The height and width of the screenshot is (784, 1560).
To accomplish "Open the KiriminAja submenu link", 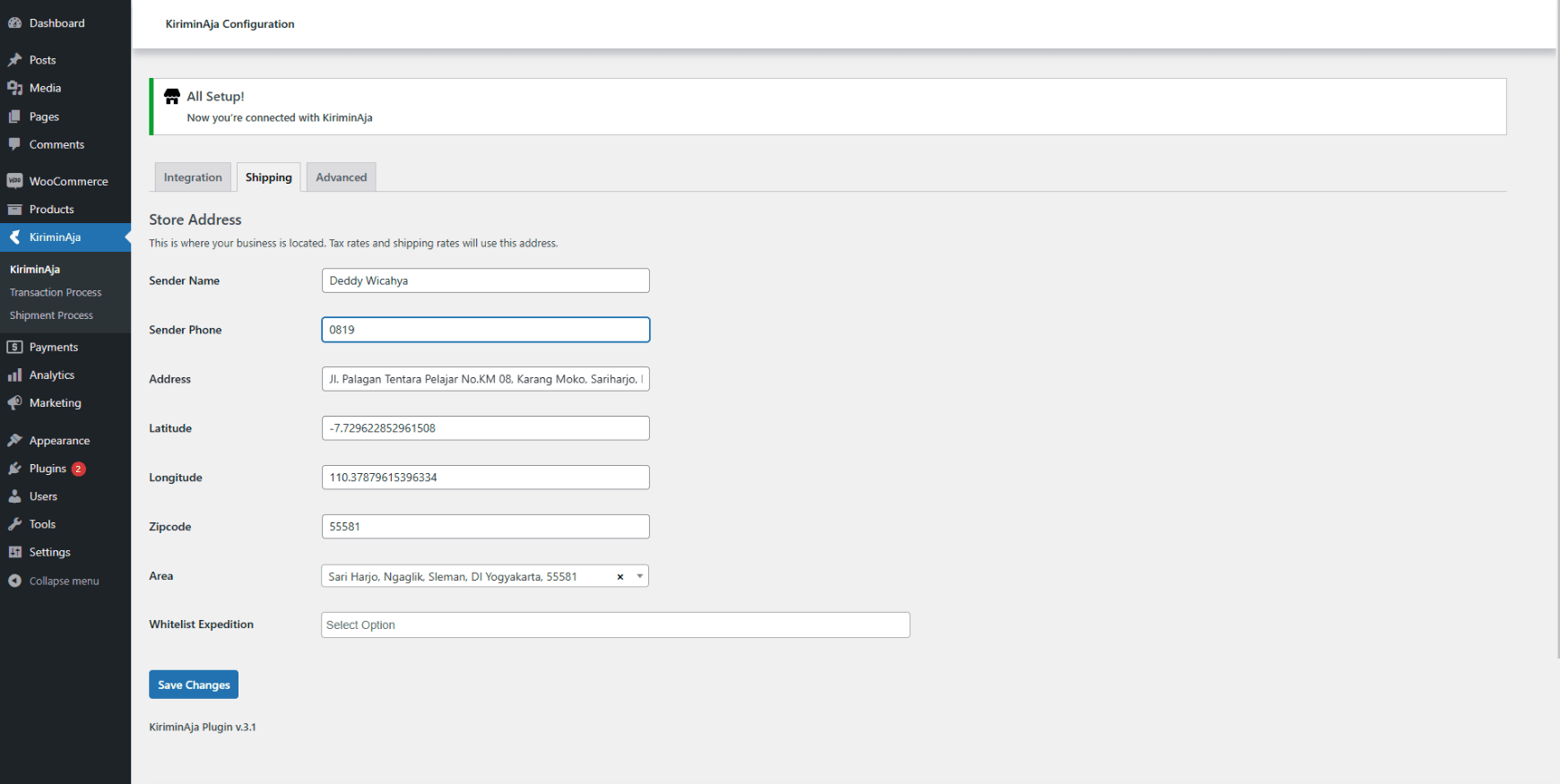I will pyautogui.click(x=35, y=269).
